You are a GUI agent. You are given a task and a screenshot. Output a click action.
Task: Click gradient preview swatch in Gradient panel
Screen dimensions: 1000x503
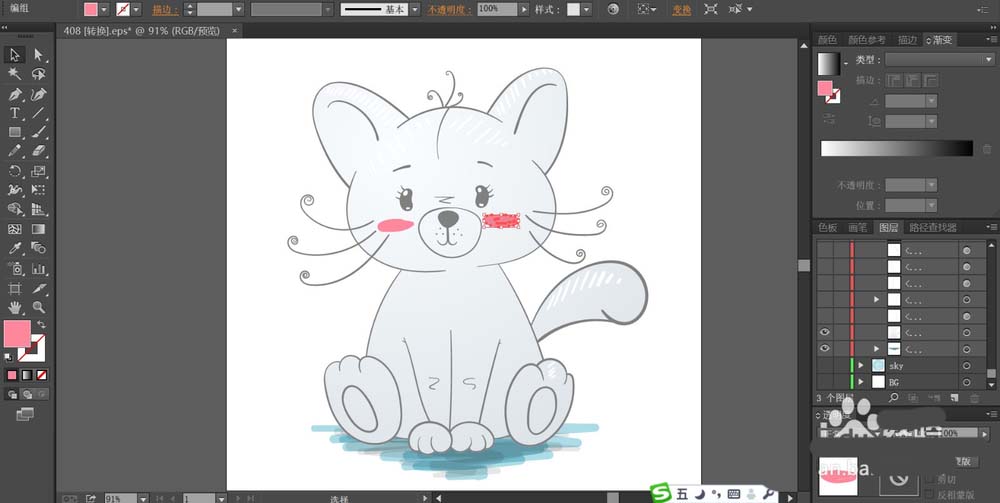click(829, 64)
